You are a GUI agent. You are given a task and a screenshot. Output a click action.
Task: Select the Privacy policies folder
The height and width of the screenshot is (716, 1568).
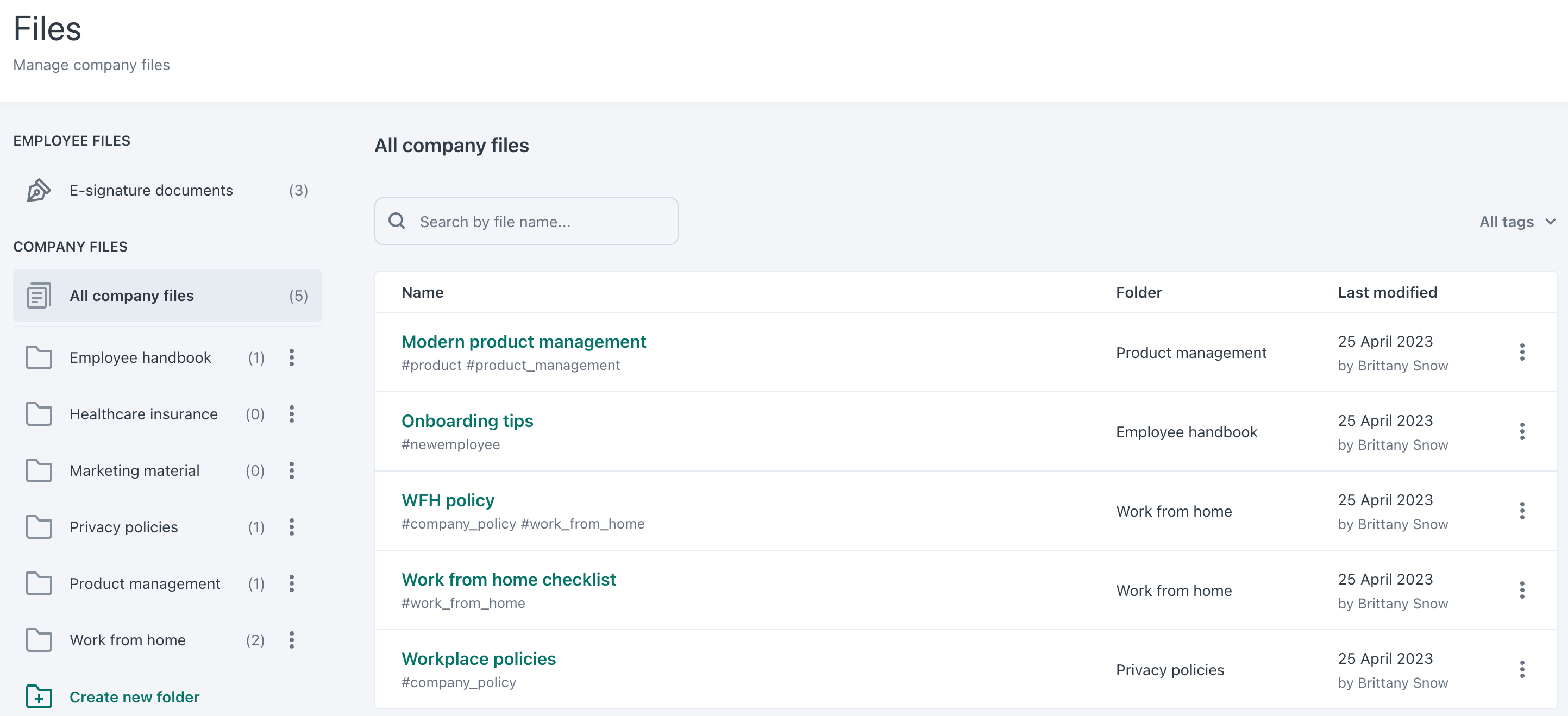point(123,527)
